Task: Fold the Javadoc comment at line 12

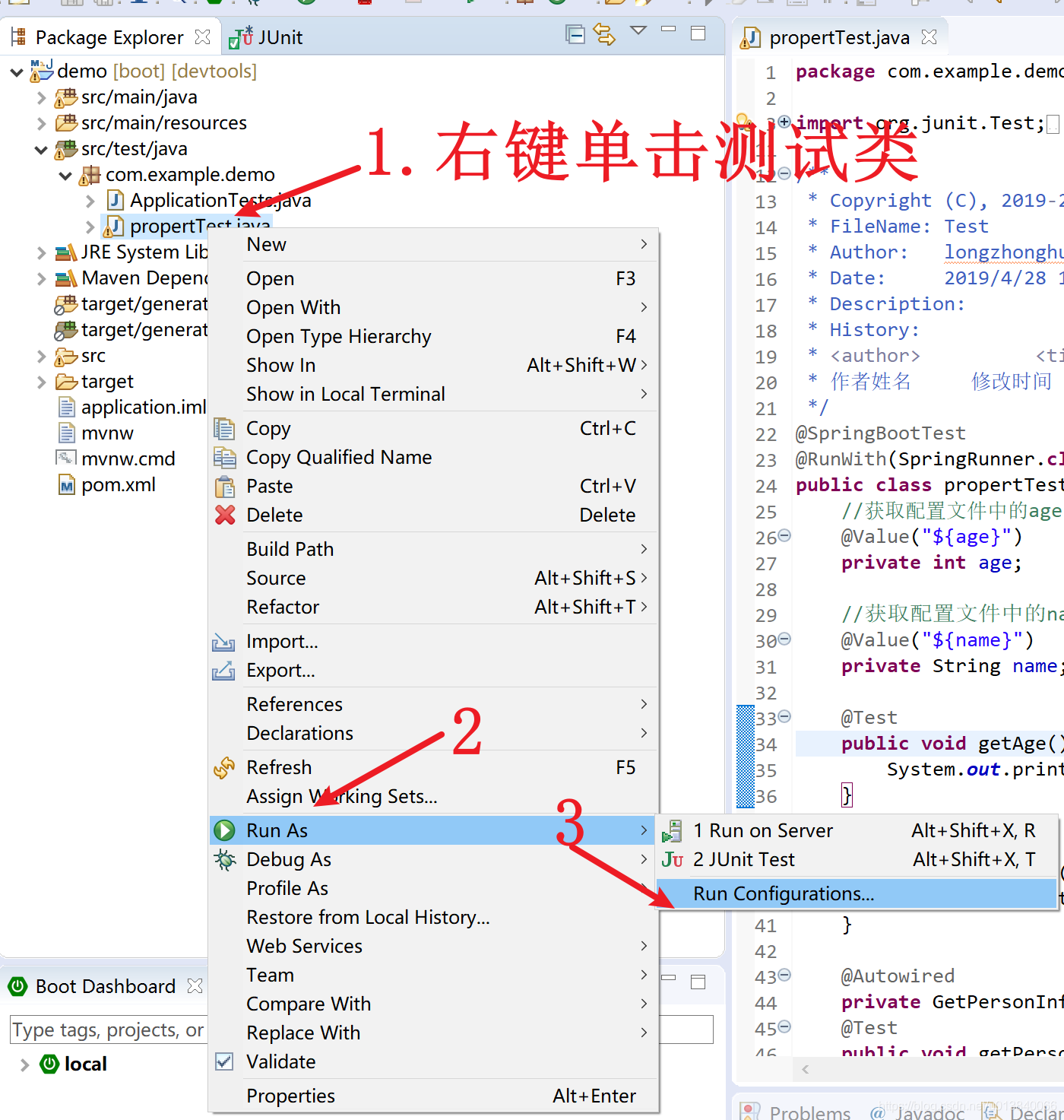Action: click(784, 174)
